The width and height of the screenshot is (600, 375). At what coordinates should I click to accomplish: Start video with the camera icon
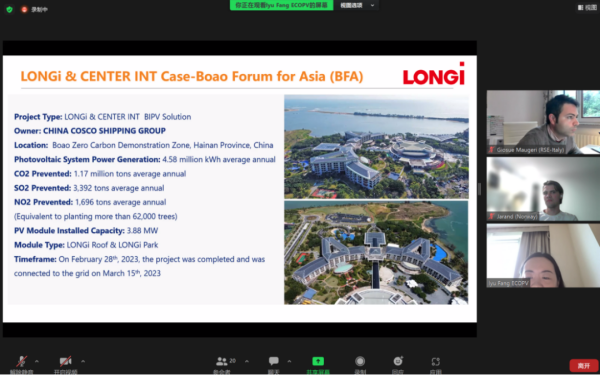[x=65, y=361]
